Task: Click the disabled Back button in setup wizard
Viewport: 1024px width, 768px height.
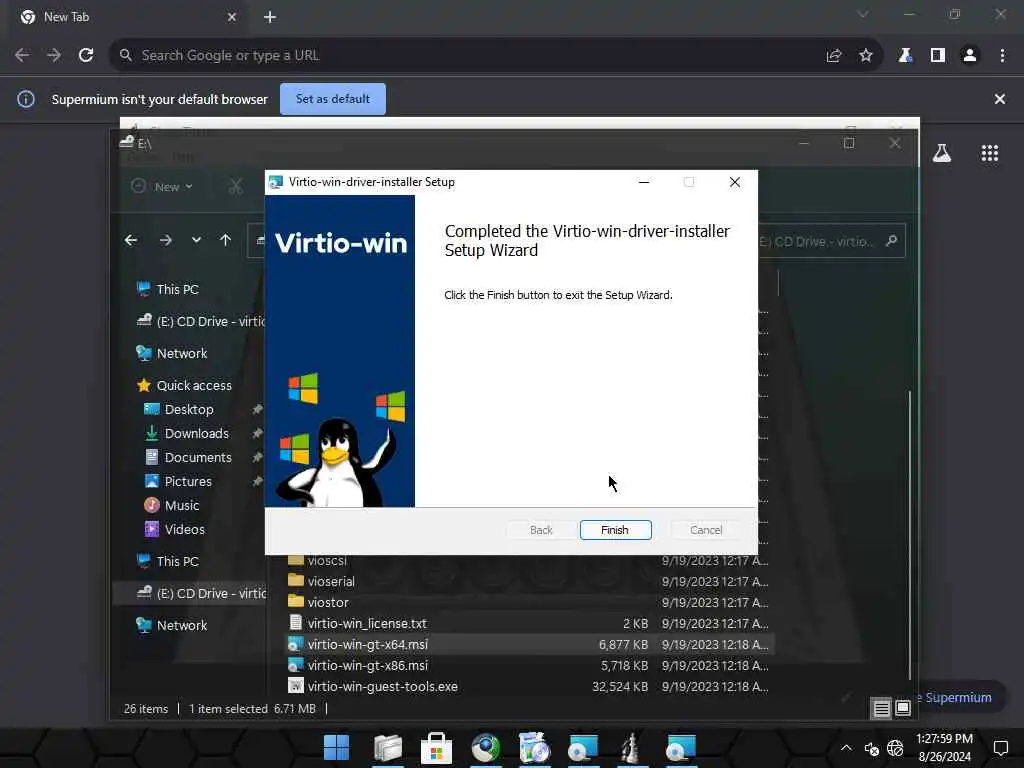Action: (541, 530)
